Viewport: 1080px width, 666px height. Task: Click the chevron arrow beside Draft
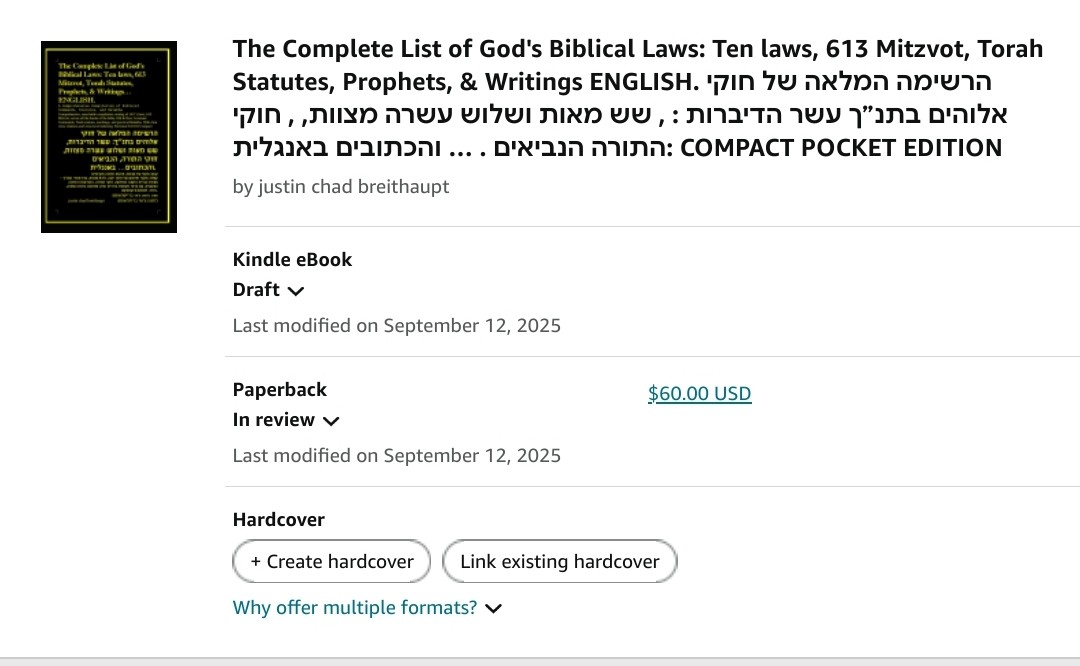point(295,291)
